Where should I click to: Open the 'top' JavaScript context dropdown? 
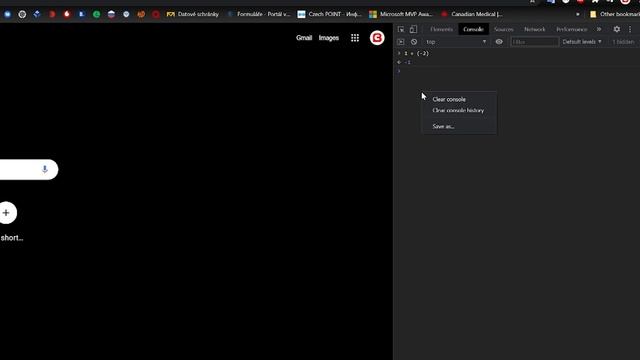pyautogui.click(x=456, y=42)
